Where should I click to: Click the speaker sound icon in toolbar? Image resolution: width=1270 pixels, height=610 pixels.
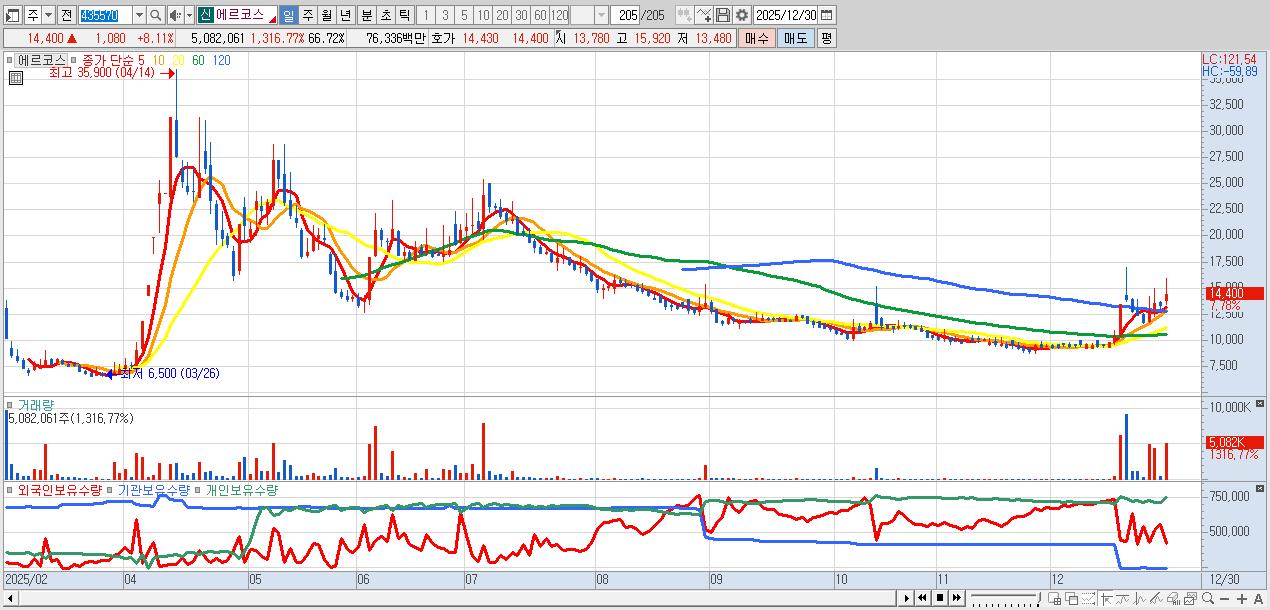pos(175,15)
